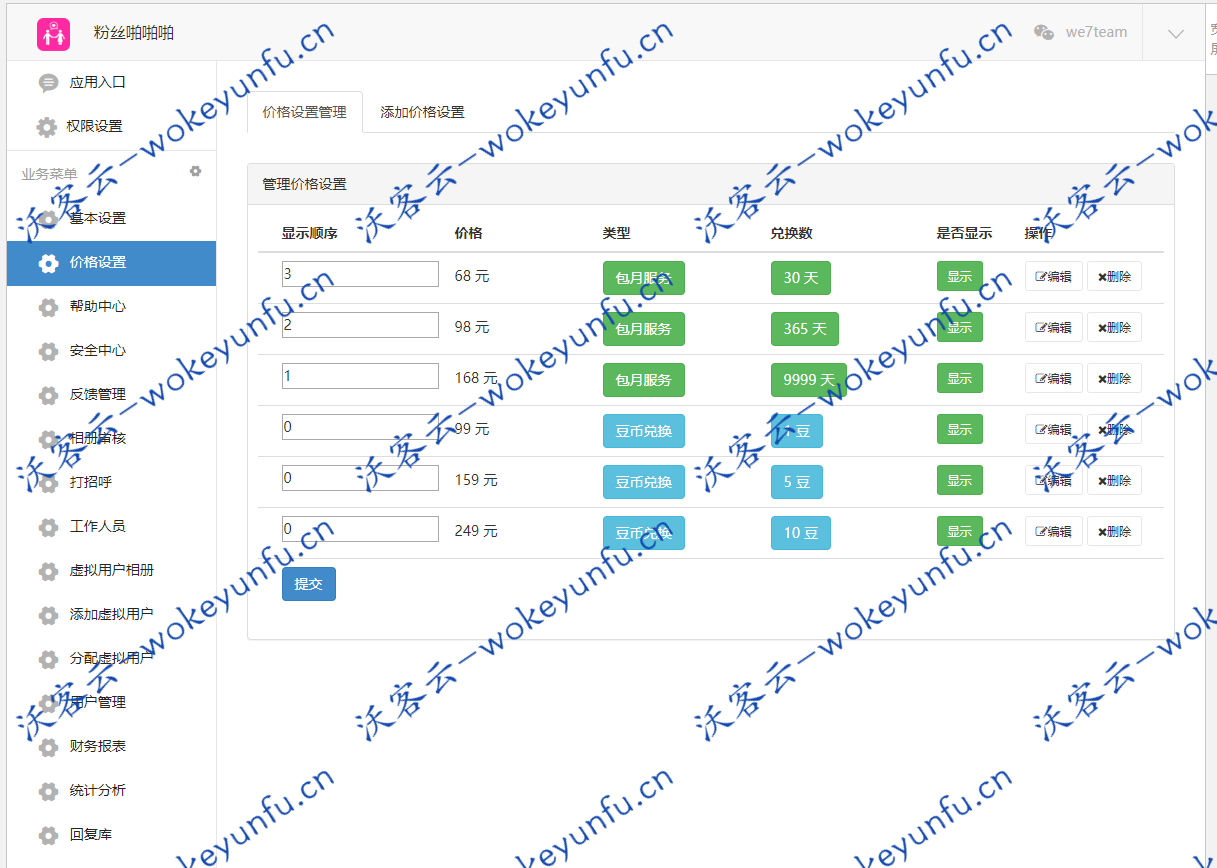Delete the 159 元 price entry
1217x868 pixels.
click(1114, 480)
